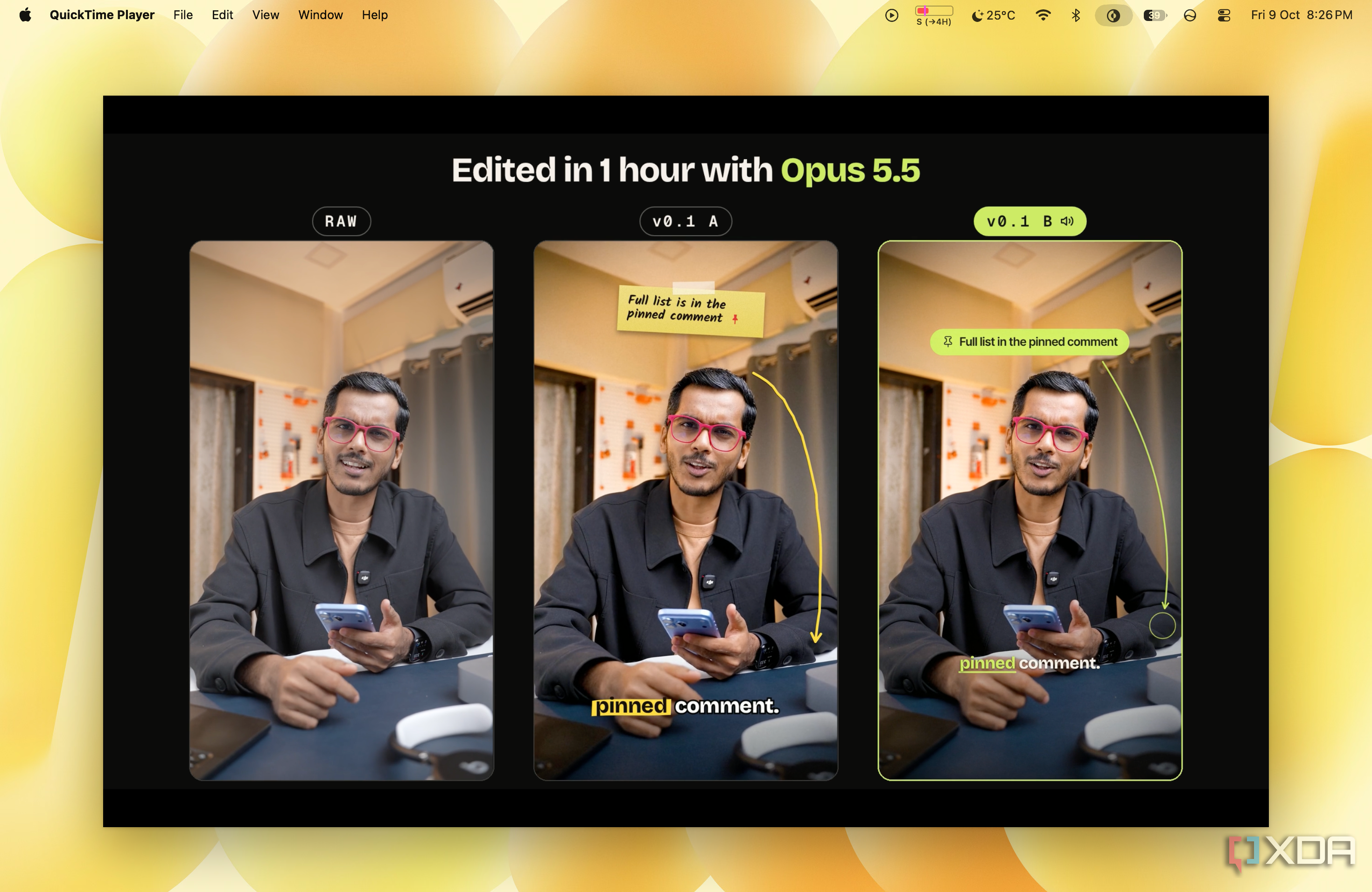
Task: Select the v0.1 A version pill
Action: click(686, 221)
